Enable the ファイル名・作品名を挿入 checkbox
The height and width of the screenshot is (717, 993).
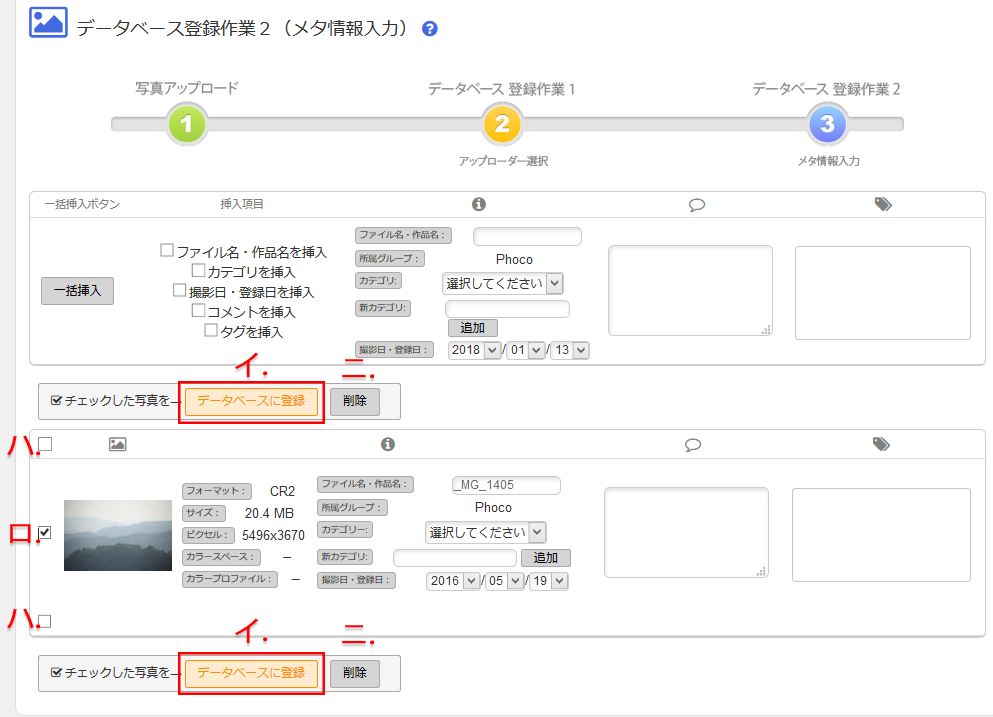pos(168,251)
